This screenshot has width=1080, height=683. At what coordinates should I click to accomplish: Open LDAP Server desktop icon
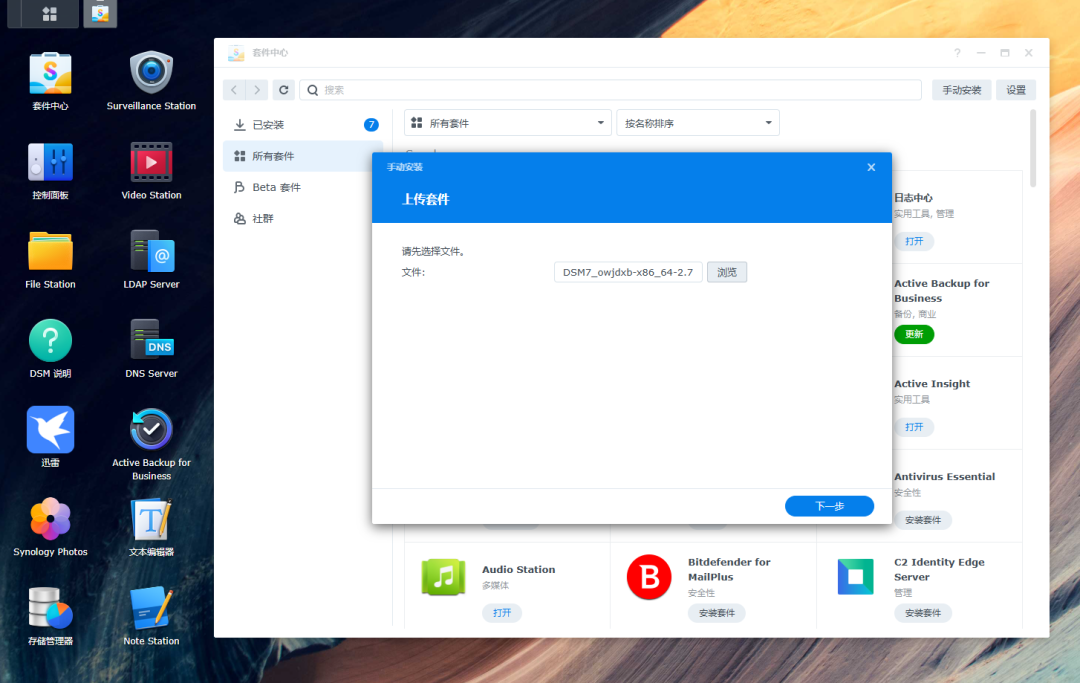[x=152, y=251]
